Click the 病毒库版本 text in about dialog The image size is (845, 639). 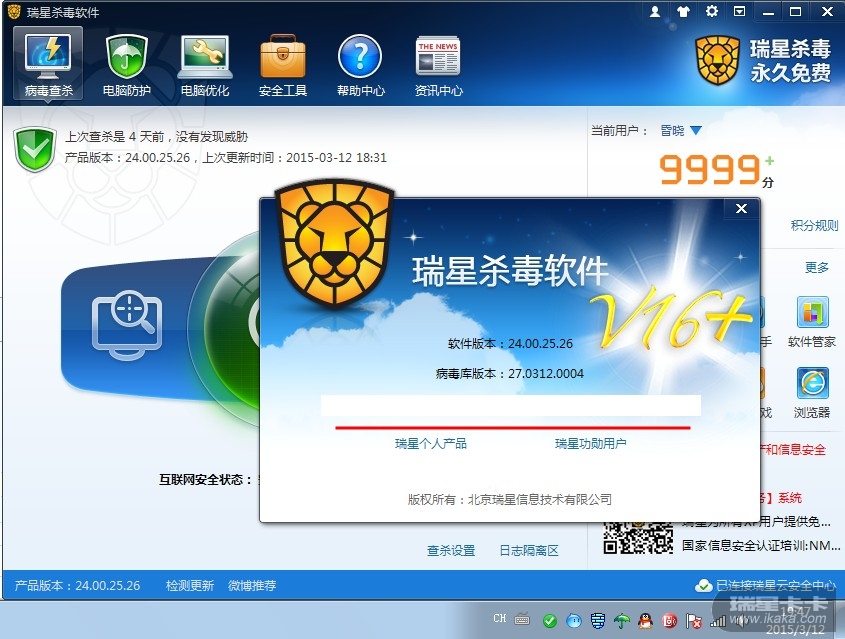tap(510, 373)
